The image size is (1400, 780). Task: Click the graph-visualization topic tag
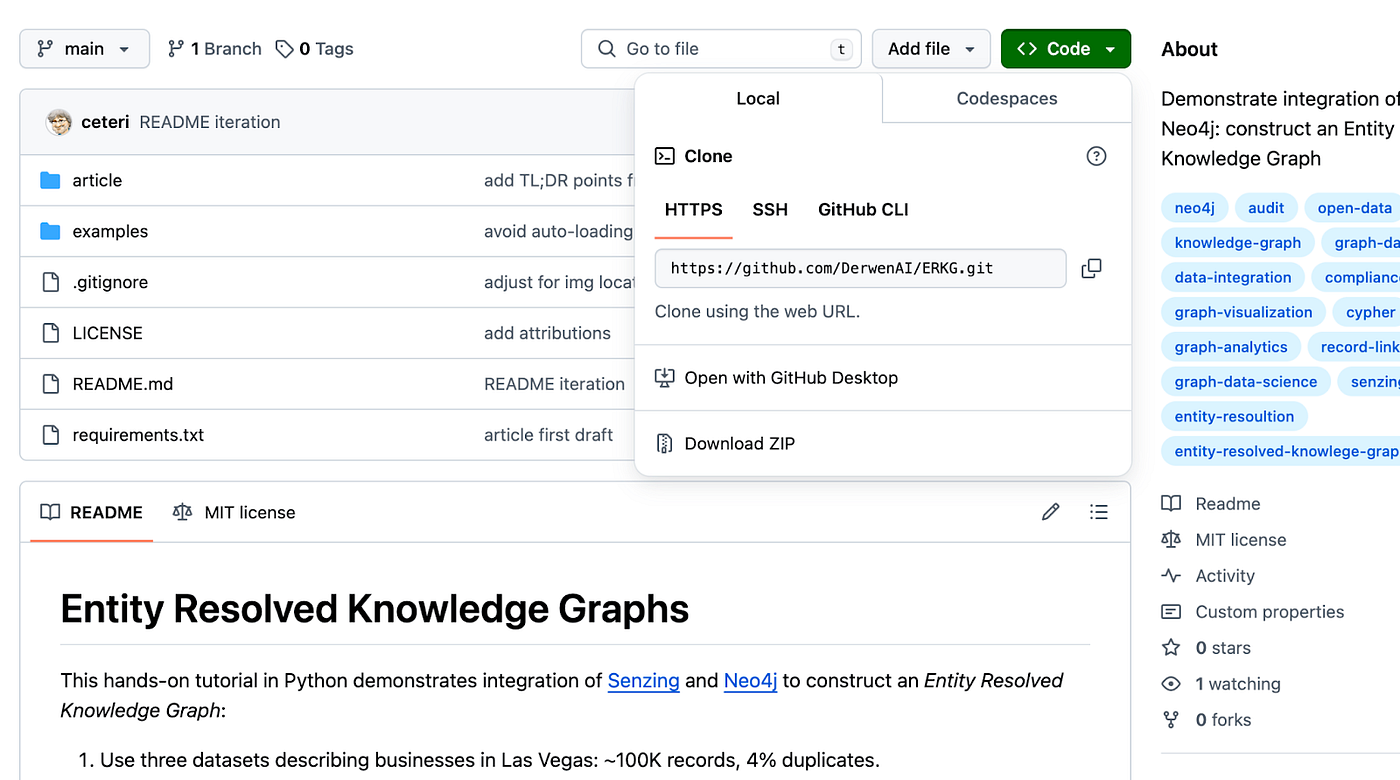1244,313
